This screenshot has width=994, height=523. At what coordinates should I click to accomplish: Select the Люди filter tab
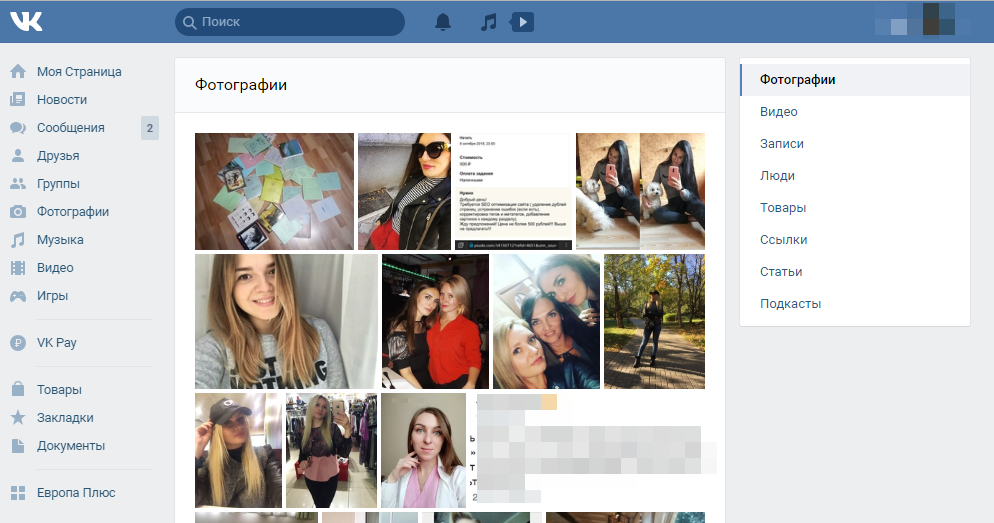pos(777,176)
